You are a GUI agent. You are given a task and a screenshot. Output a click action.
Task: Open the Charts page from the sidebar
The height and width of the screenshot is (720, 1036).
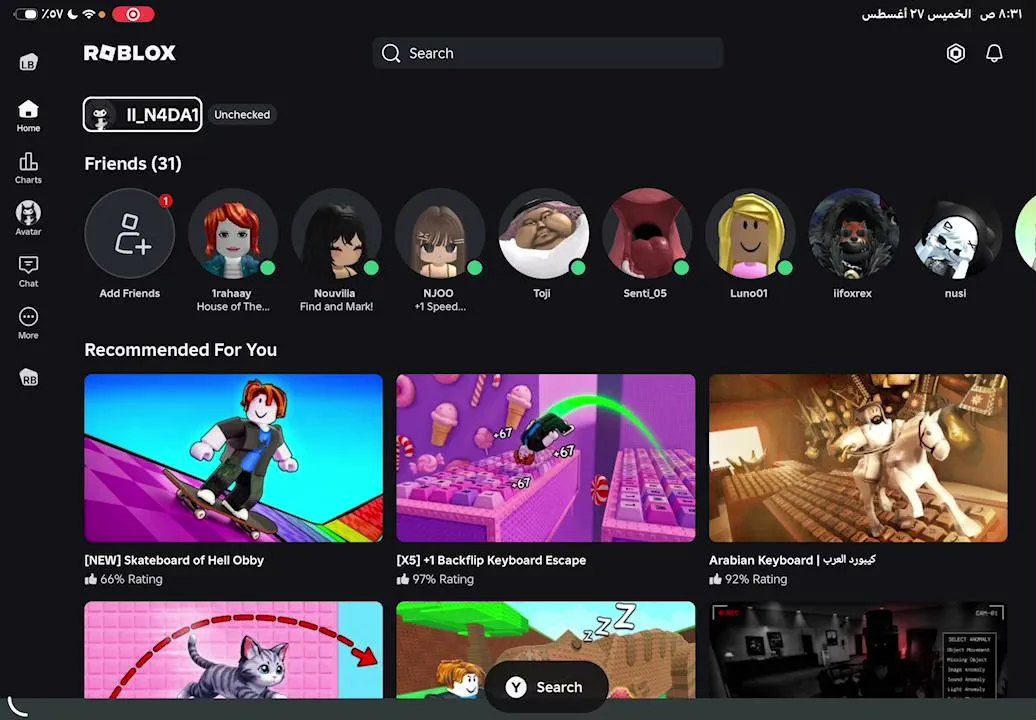point(28,168)
